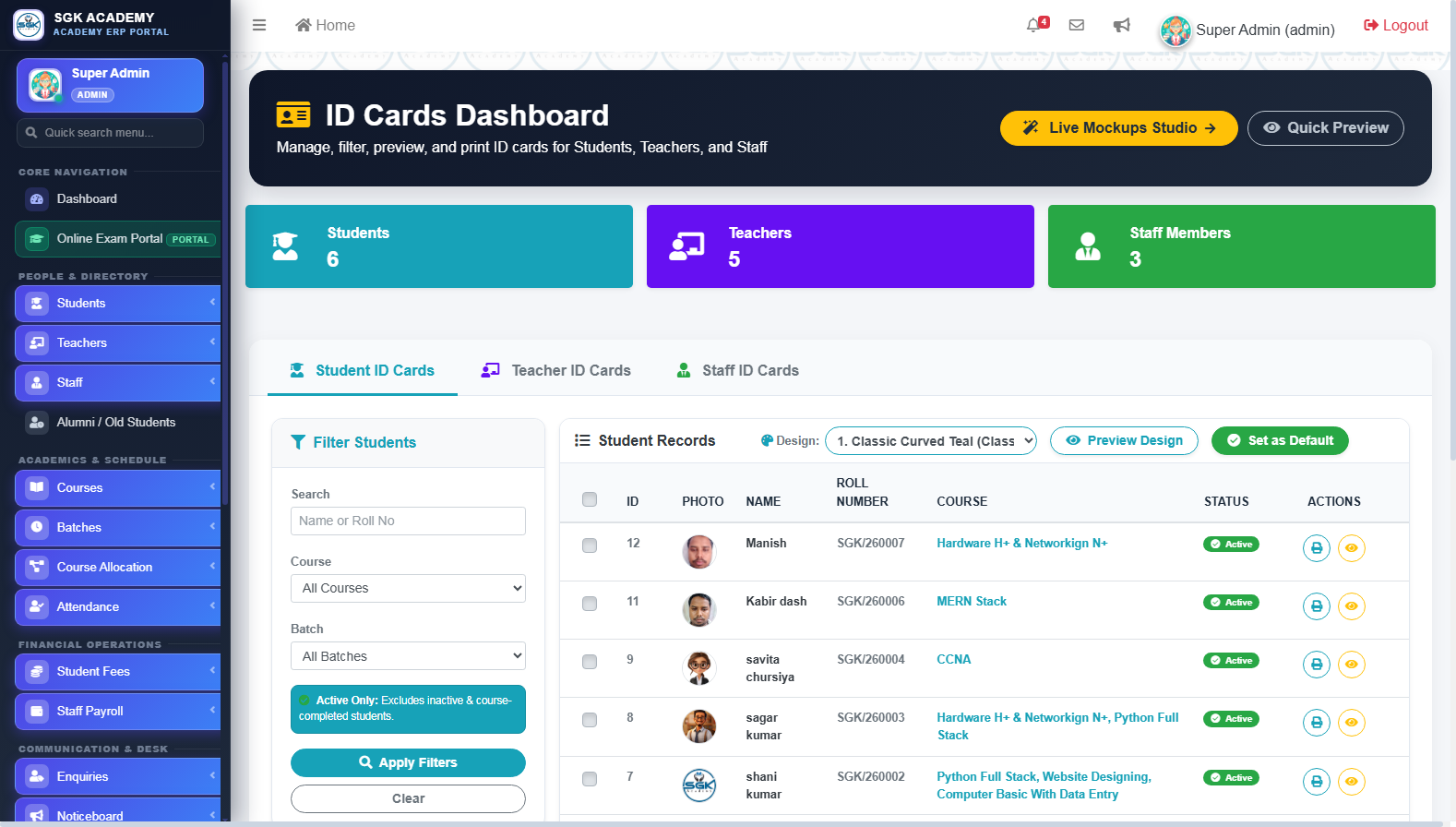Preview ID card eye icon for Manish
The width and height of the screenshot is (1456, 827).
[x=1352, y=548]
